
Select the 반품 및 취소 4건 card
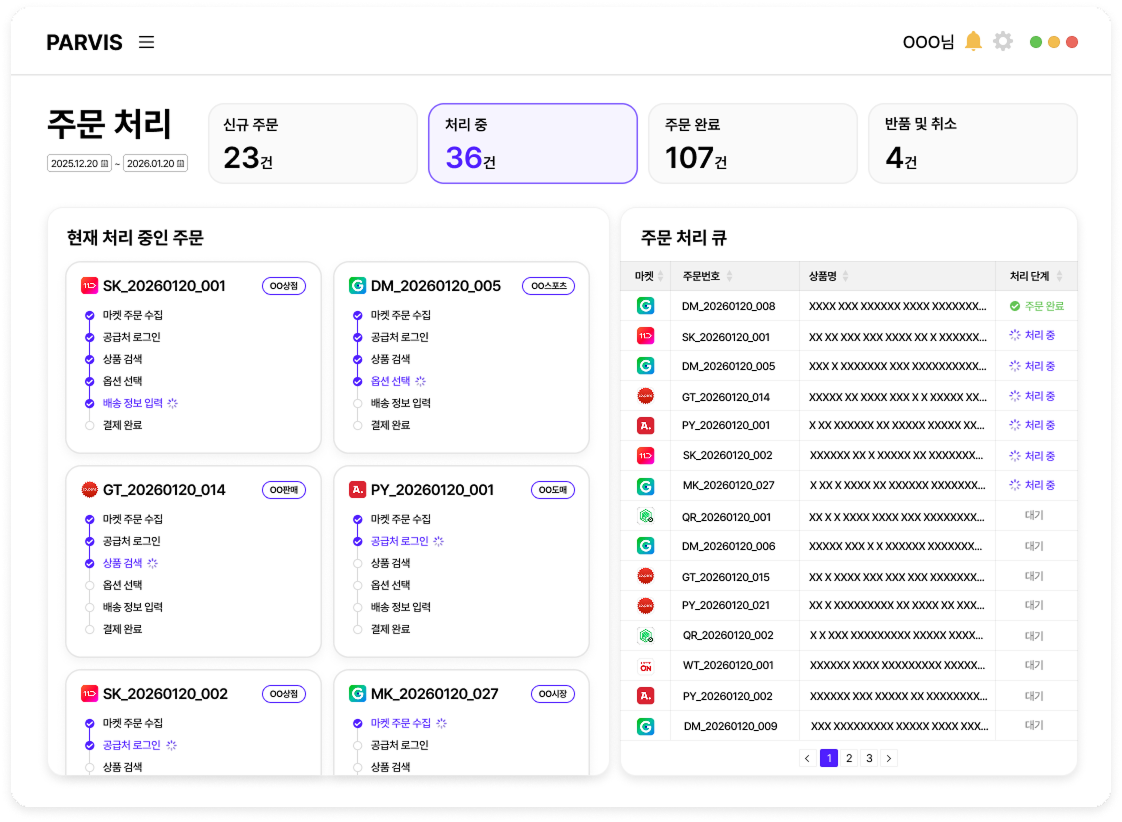point(972,143)
